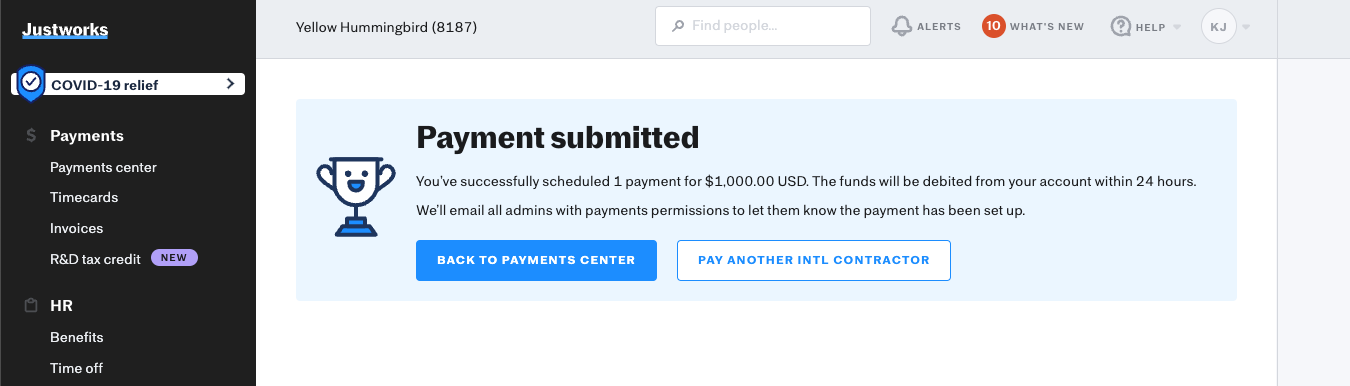This screenshot has width=1350, height=386.
Task: Expand the account menu arrow beside KJ
Action: [1246, 27]
